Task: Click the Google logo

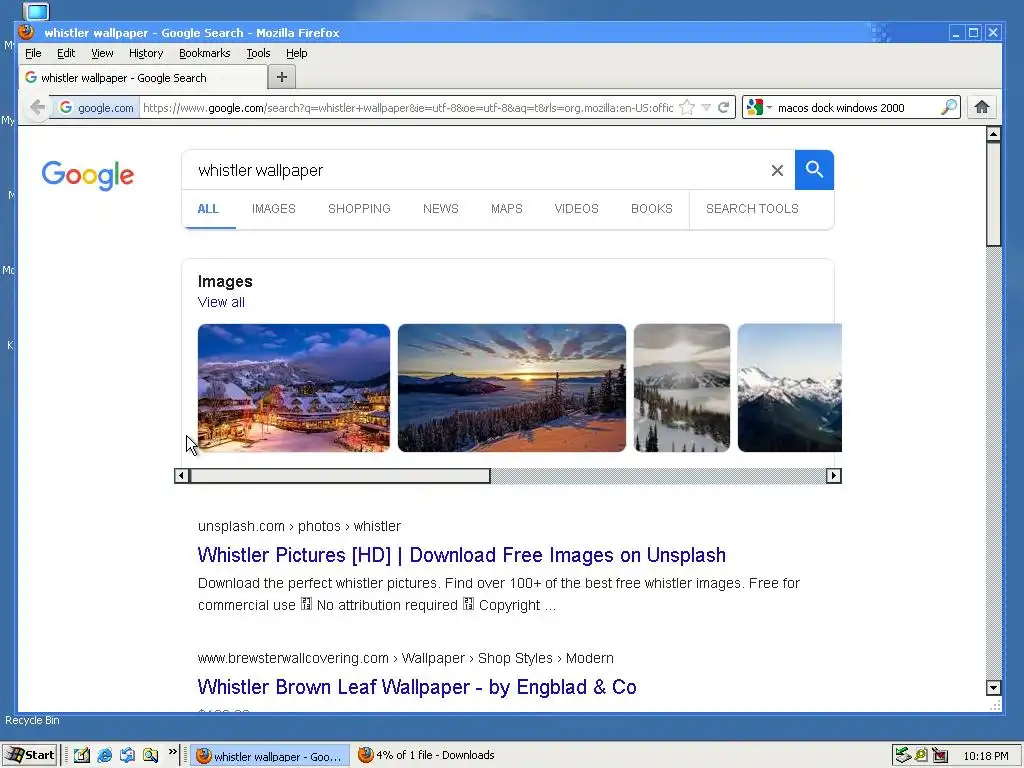Action: [x=88, y=175]
